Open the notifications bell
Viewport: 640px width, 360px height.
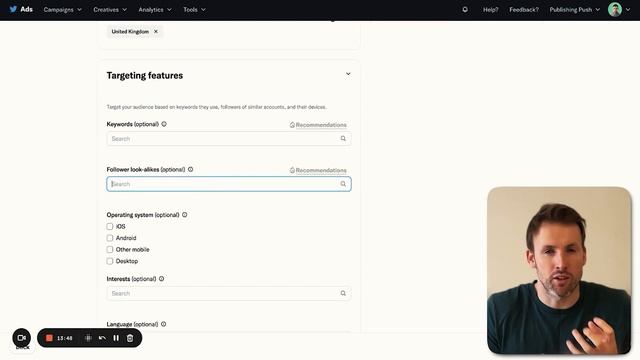(x=465, y=9)
